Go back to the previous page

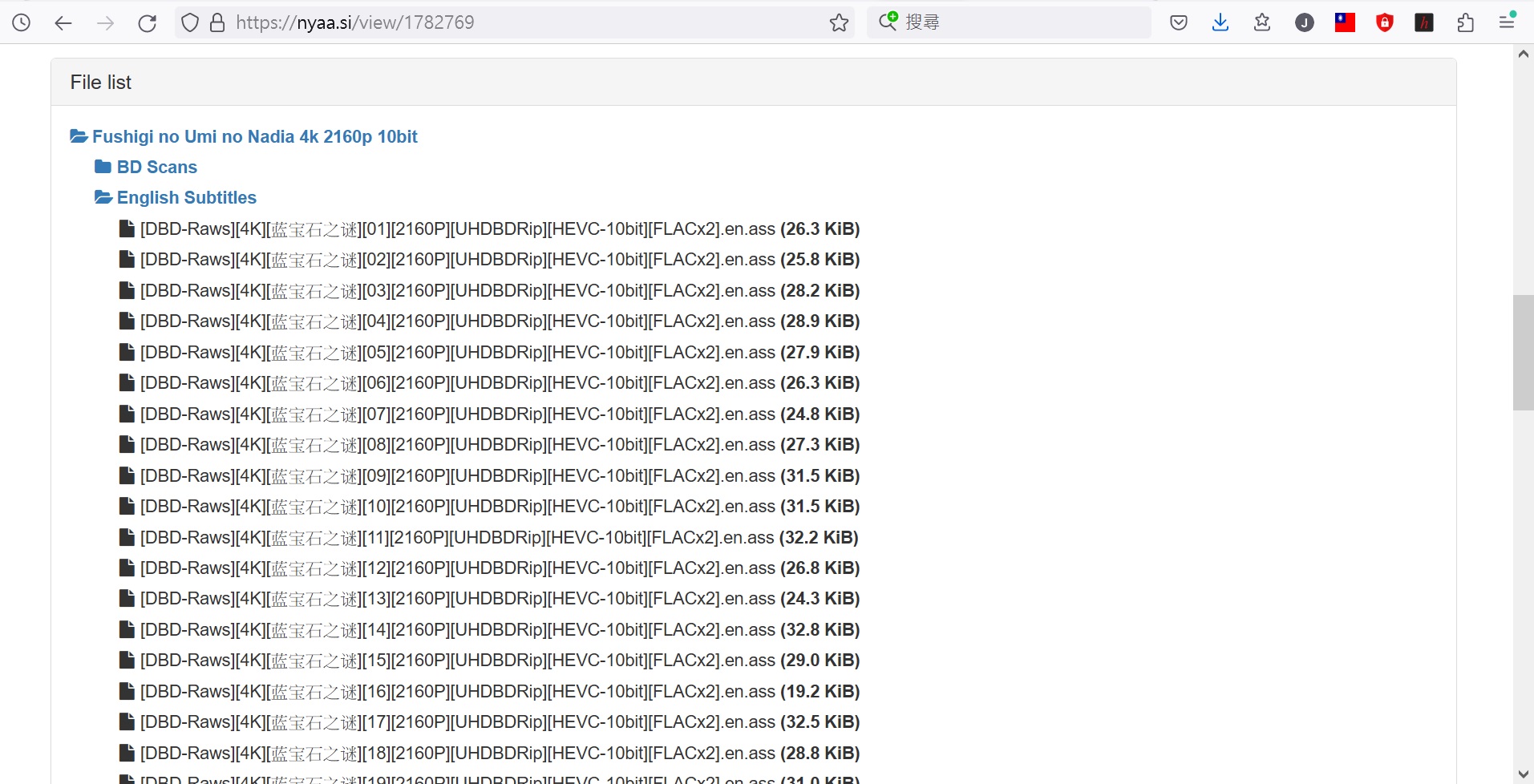point(63,22)
